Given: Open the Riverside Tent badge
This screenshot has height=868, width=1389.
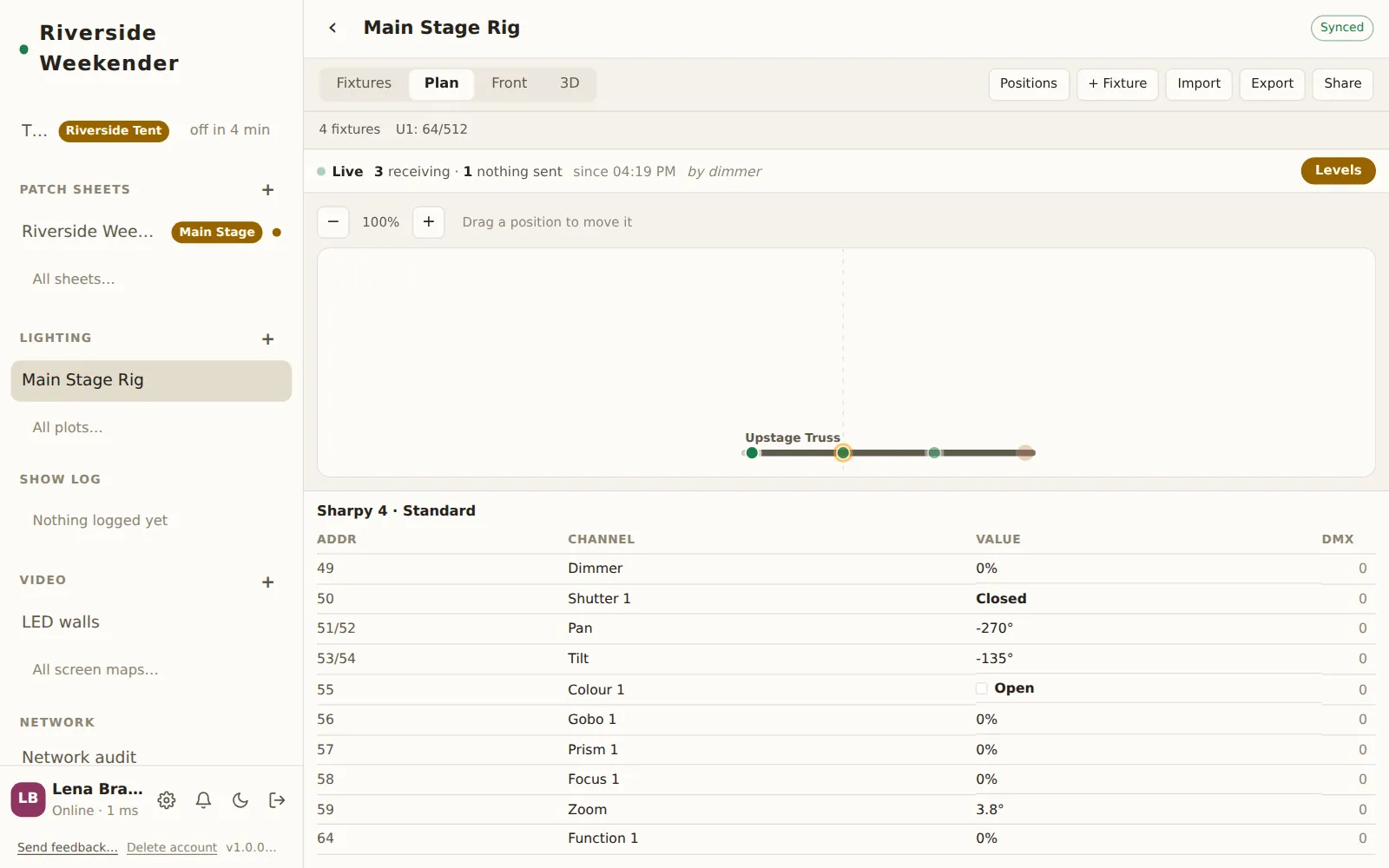Looking at the screenshot, I should click(114, 131).
